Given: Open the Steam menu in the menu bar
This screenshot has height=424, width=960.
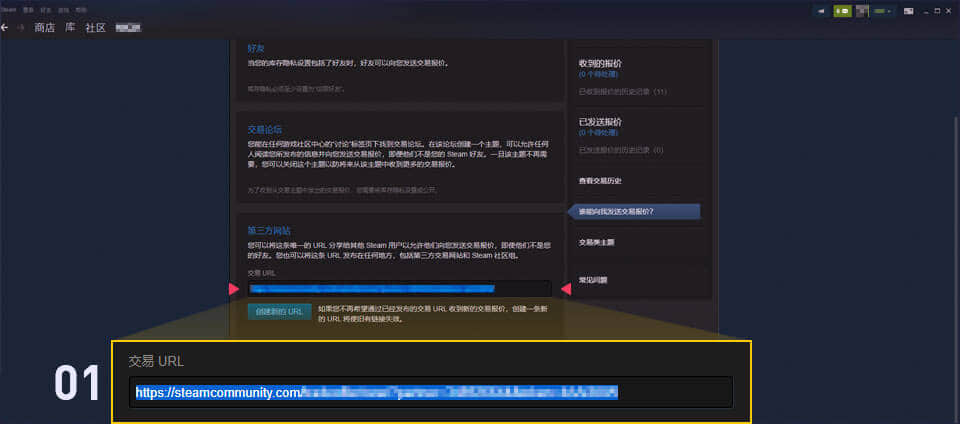Looking at the screenshot, I should coord(9,10).
